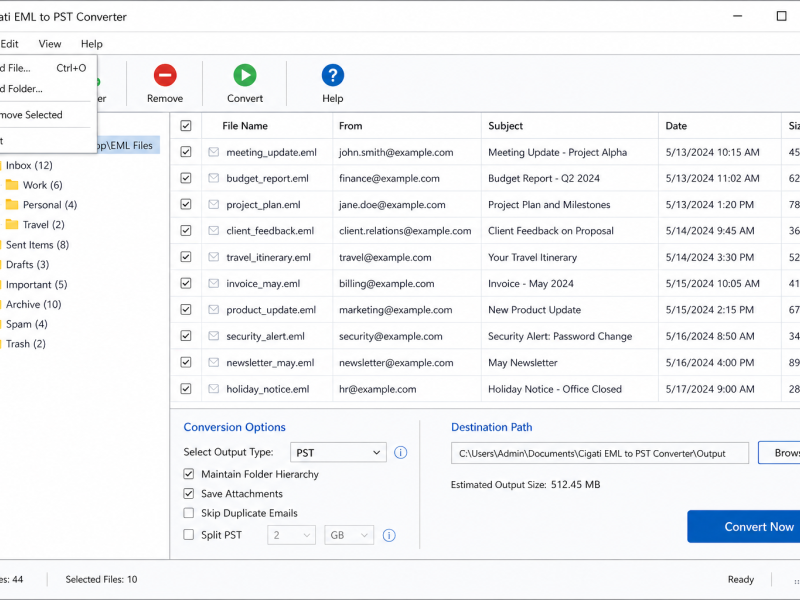Disable Maintain Folder Hierarchy option

point(189,474)
